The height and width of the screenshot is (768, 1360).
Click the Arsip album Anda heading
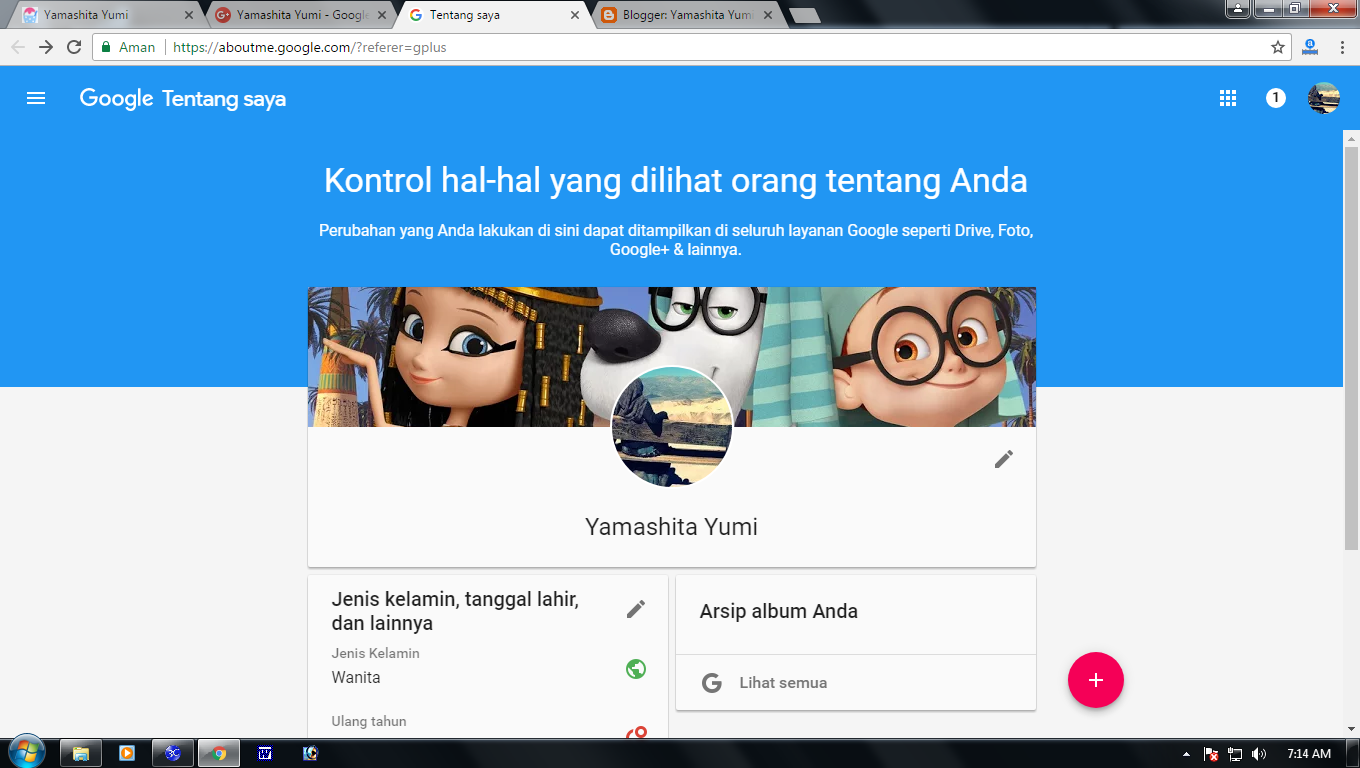[779, 611]
